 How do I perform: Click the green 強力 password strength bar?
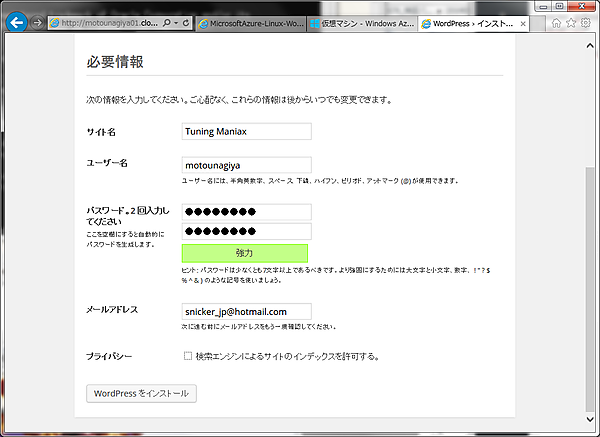246,253
